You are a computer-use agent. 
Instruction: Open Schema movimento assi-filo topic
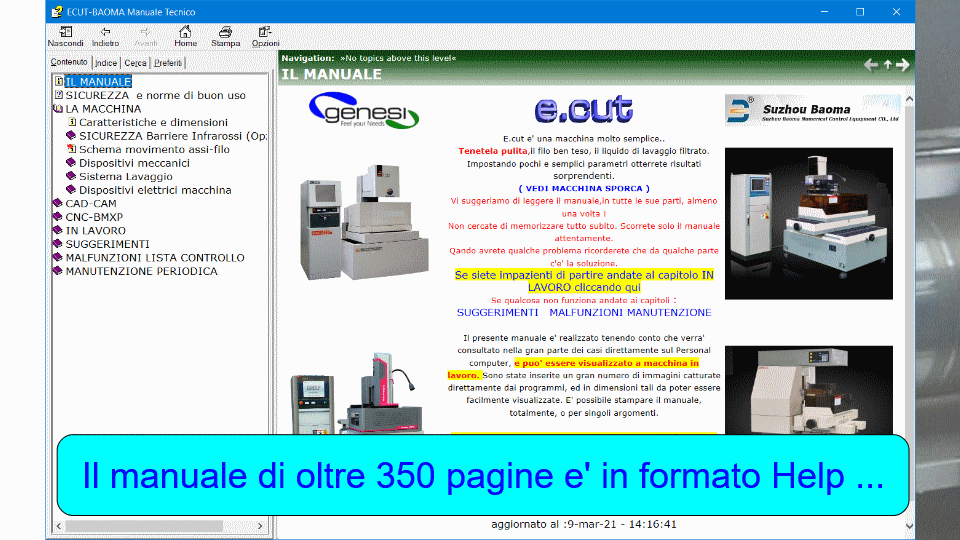154,149
